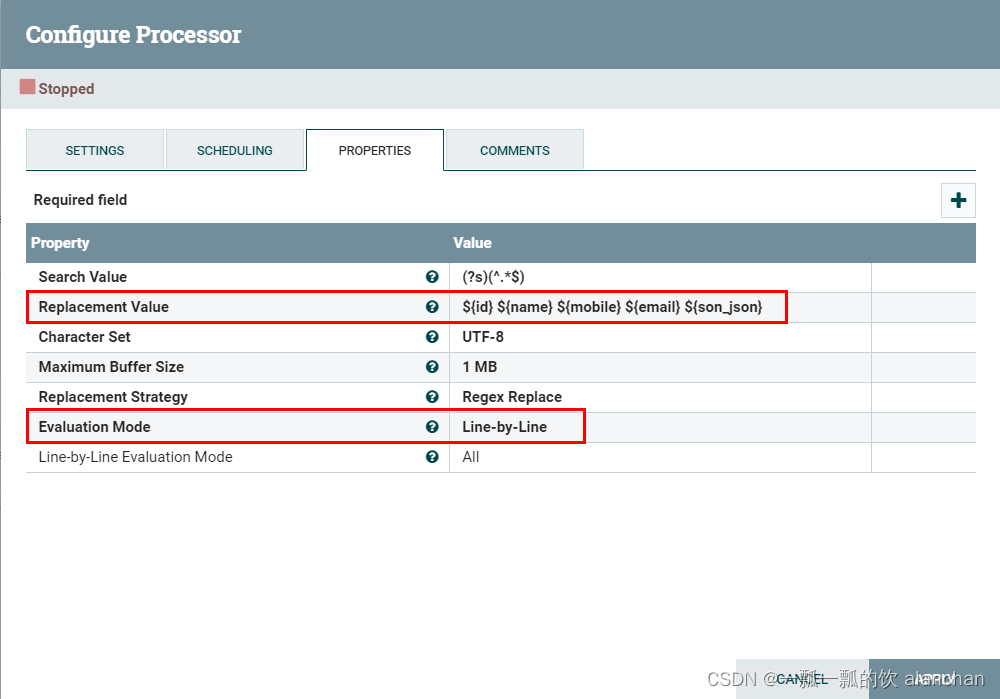Image resolution: width=1000 pixels, height=699 pixels.
Task: Select the Replacement Value property name
Action: coord(103,307)
